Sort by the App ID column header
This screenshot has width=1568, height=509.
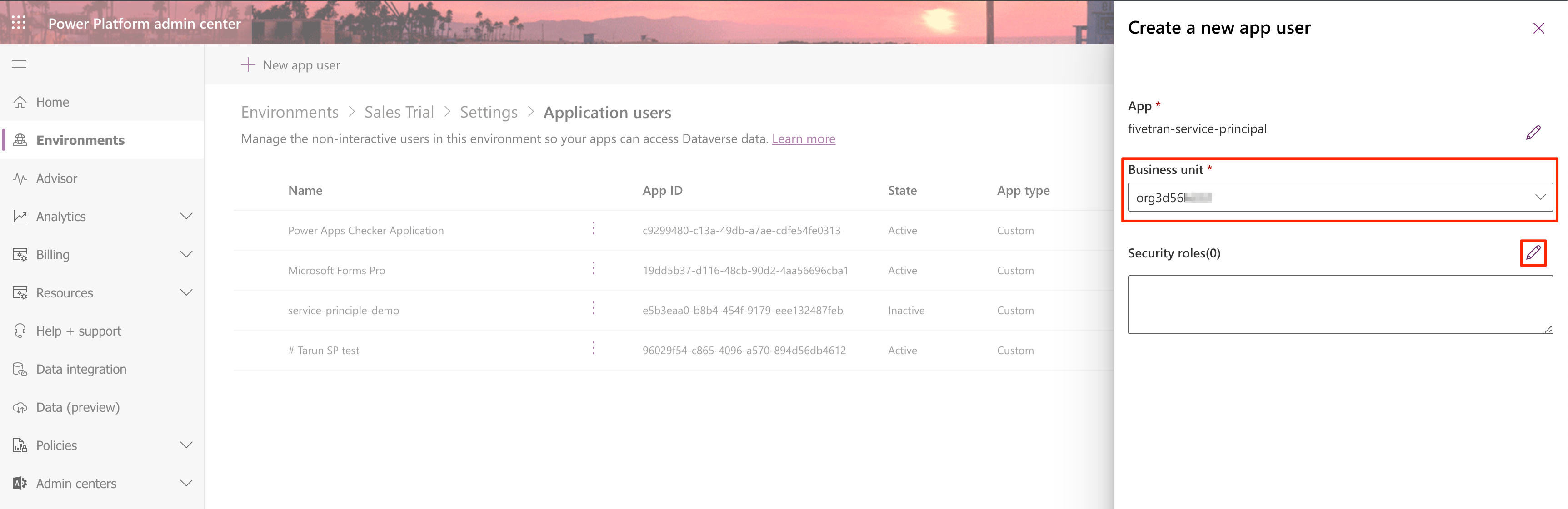[662, 190]
